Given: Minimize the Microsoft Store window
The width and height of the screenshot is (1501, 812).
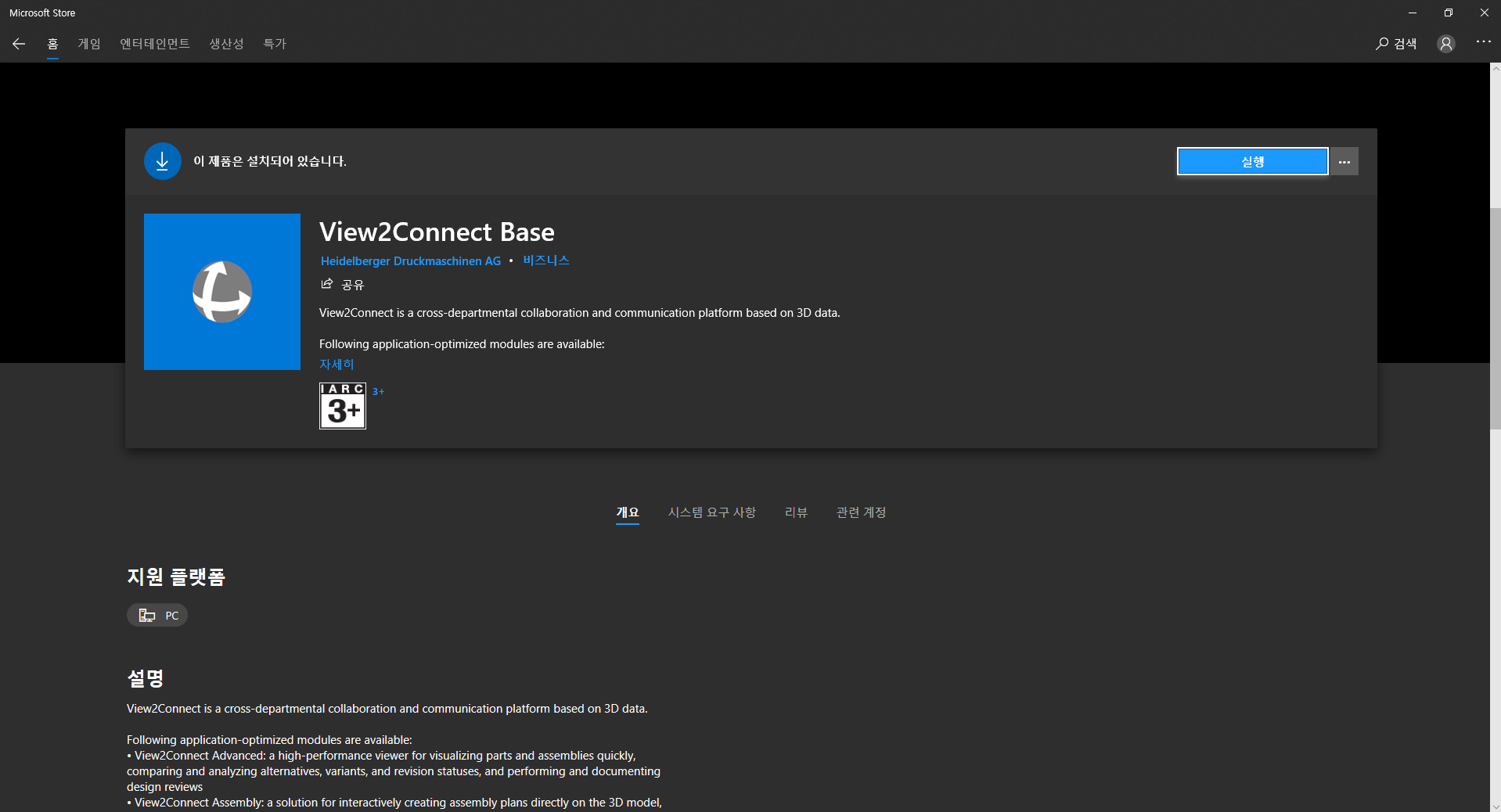Looking at the screenshot, I should 1413,13.
